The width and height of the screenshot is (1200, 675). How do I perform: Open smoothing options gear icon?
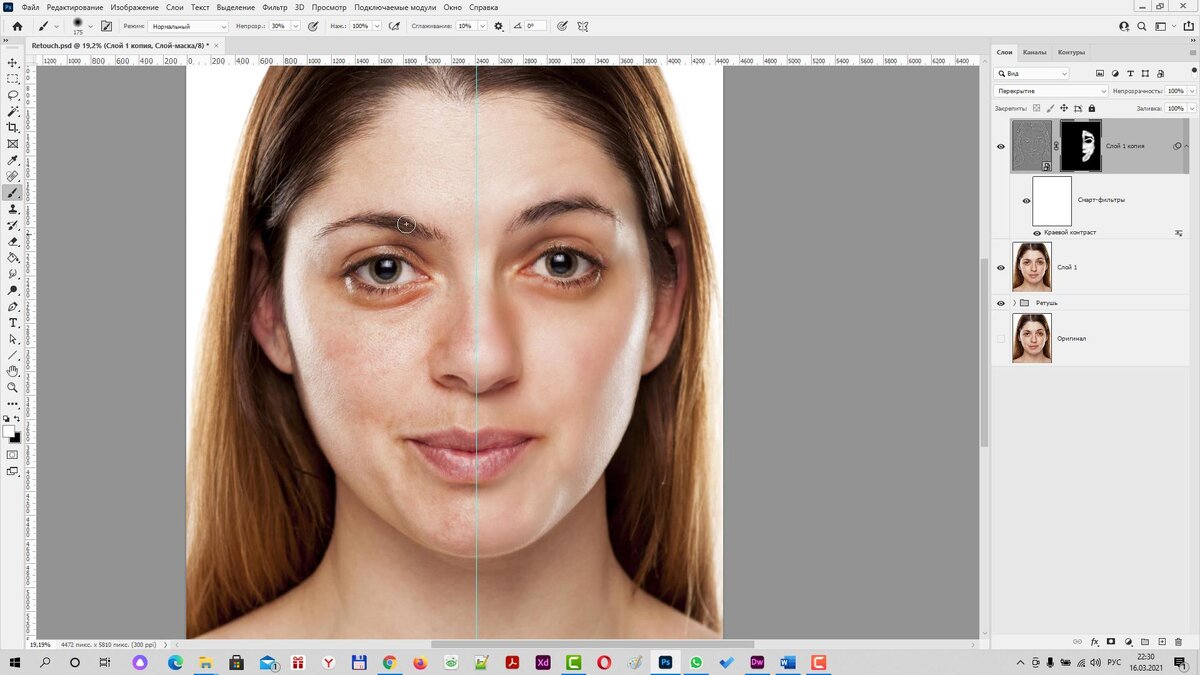(x=499, y=26)
